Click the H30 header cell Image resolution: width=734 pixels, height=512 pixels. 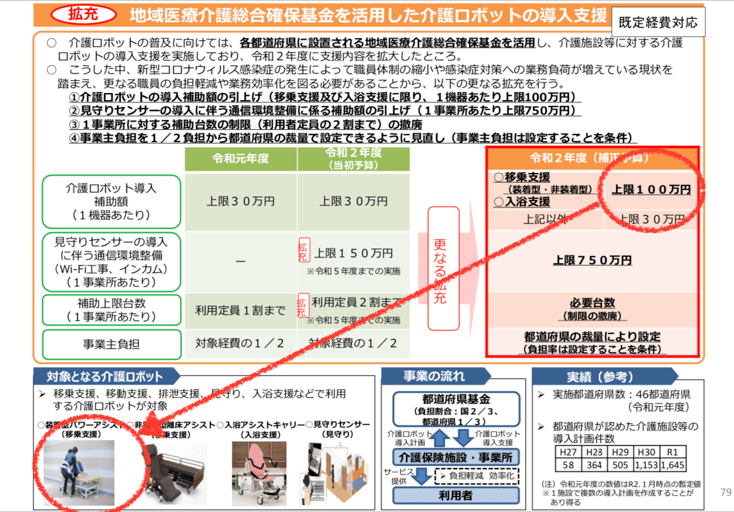[x=646, y=452]
